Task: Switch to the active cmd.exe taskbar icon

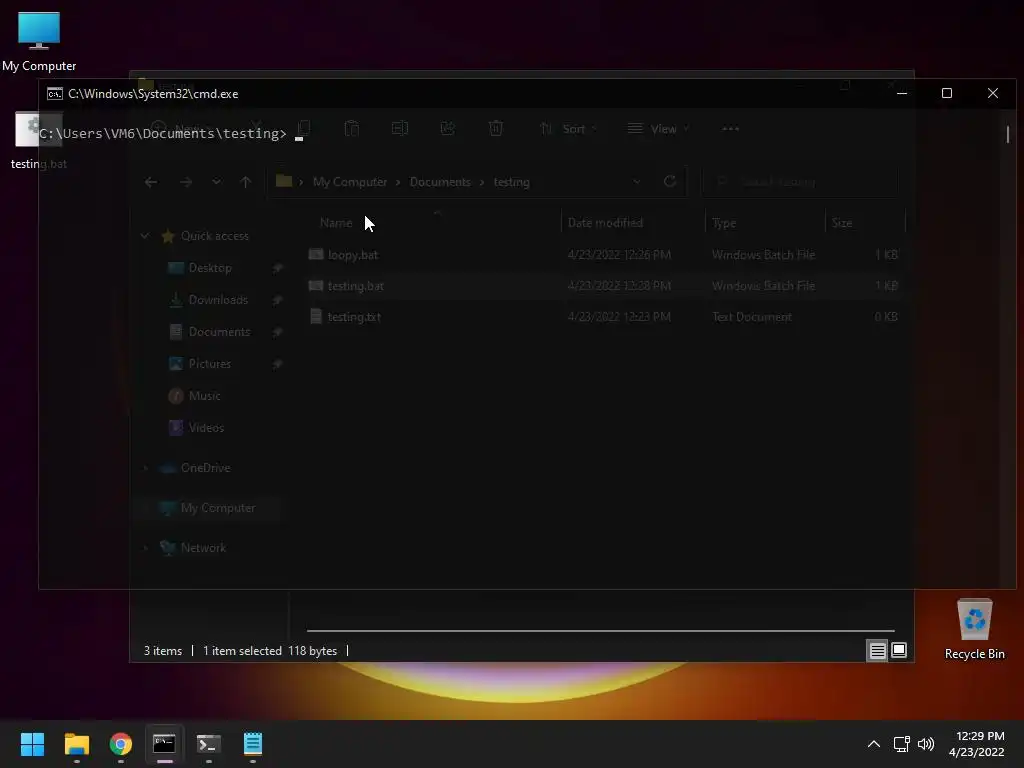Action: [164, 744]
